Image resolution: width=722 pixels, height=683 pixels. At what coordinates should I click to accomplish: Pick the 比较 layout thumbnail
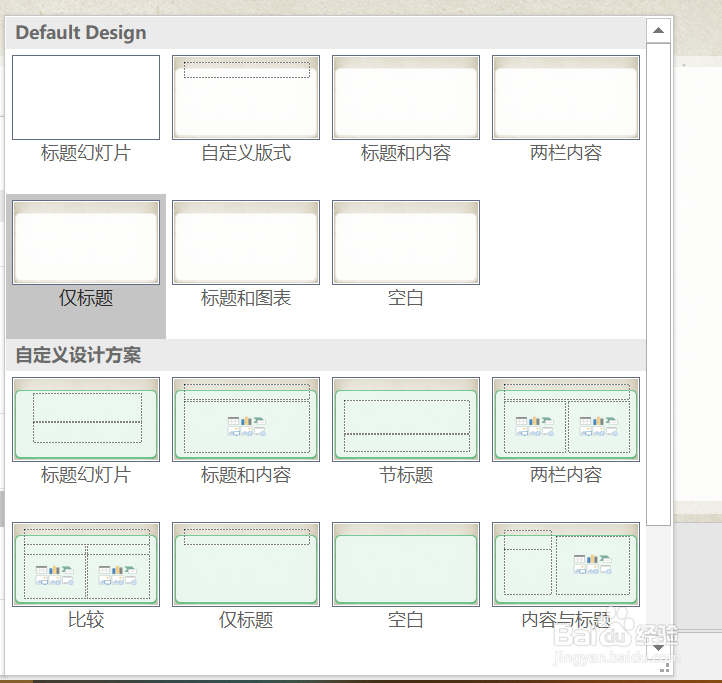[x=86, y=564]
